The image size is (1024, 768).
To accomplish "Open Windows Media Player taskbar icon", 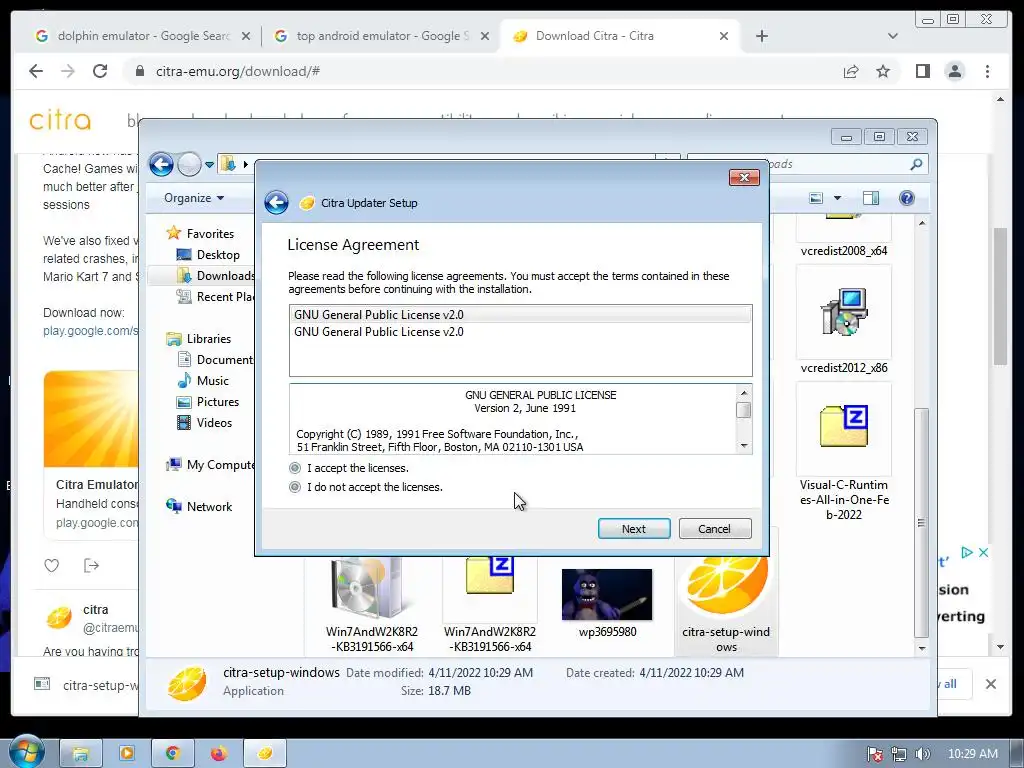I will coord(127,754).
